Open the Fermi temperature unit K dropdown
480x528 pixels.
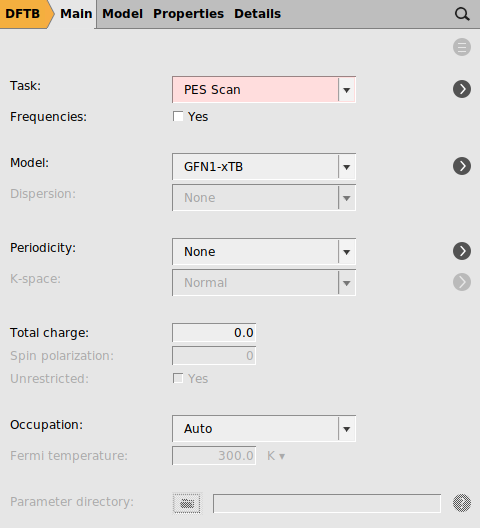coord(276,456)
